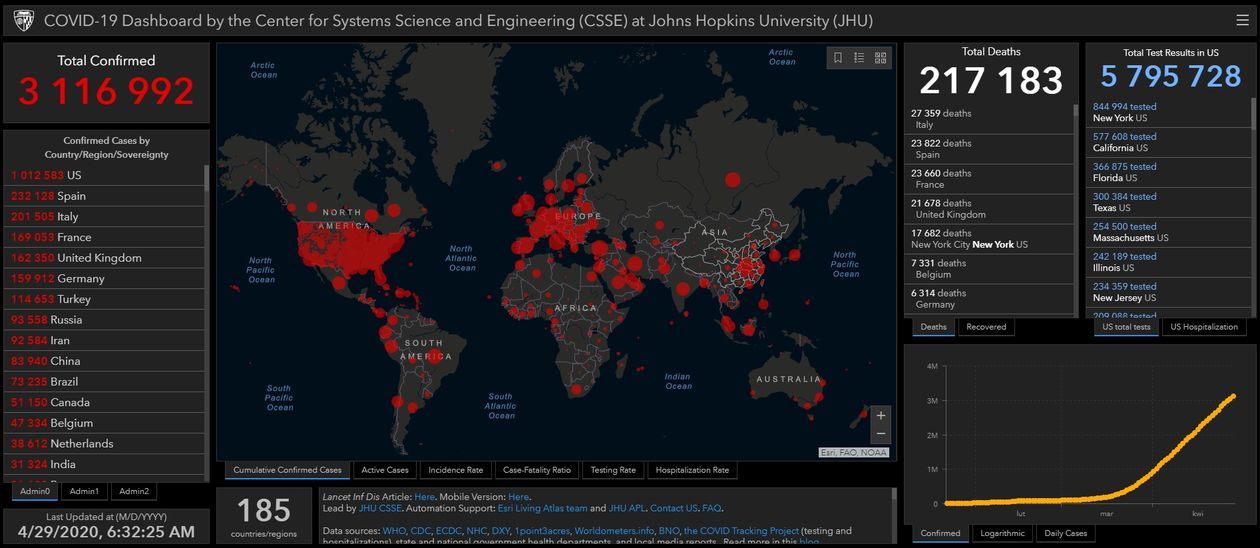Select Spain in the confirmed cases list
This screenshot has height=548, width=1260.
71,196
